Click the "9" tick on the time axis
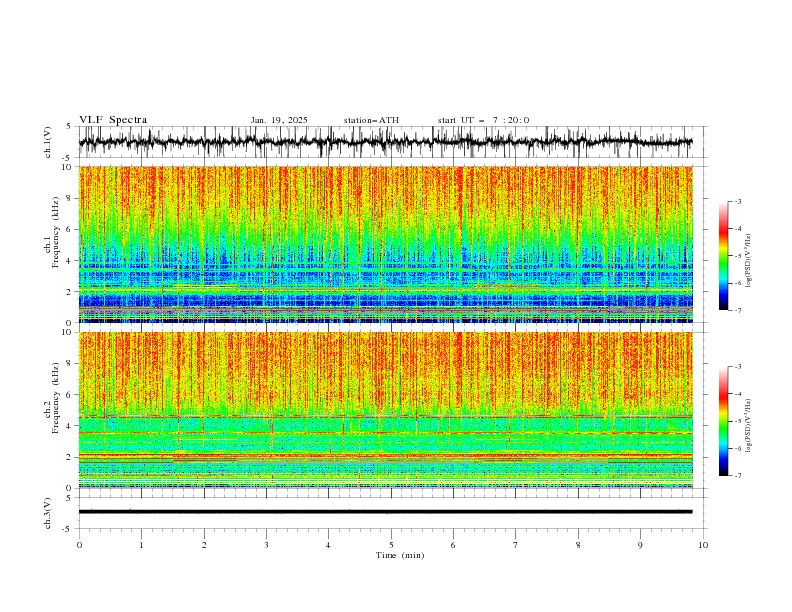Image resolution: width=792 pixels, height=612 pixels. tap(640, 545)
